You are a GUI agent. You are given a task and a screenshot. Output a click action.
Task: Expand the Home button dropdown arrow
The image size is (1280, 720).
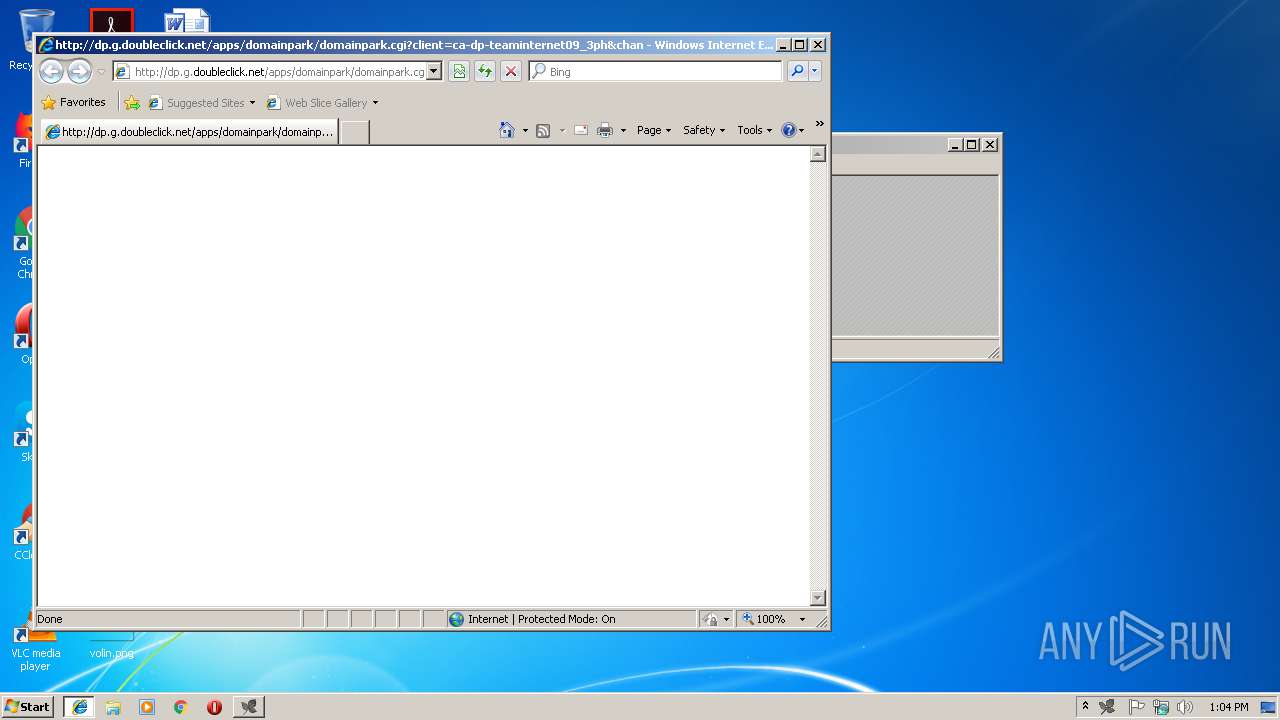point(525,130)
